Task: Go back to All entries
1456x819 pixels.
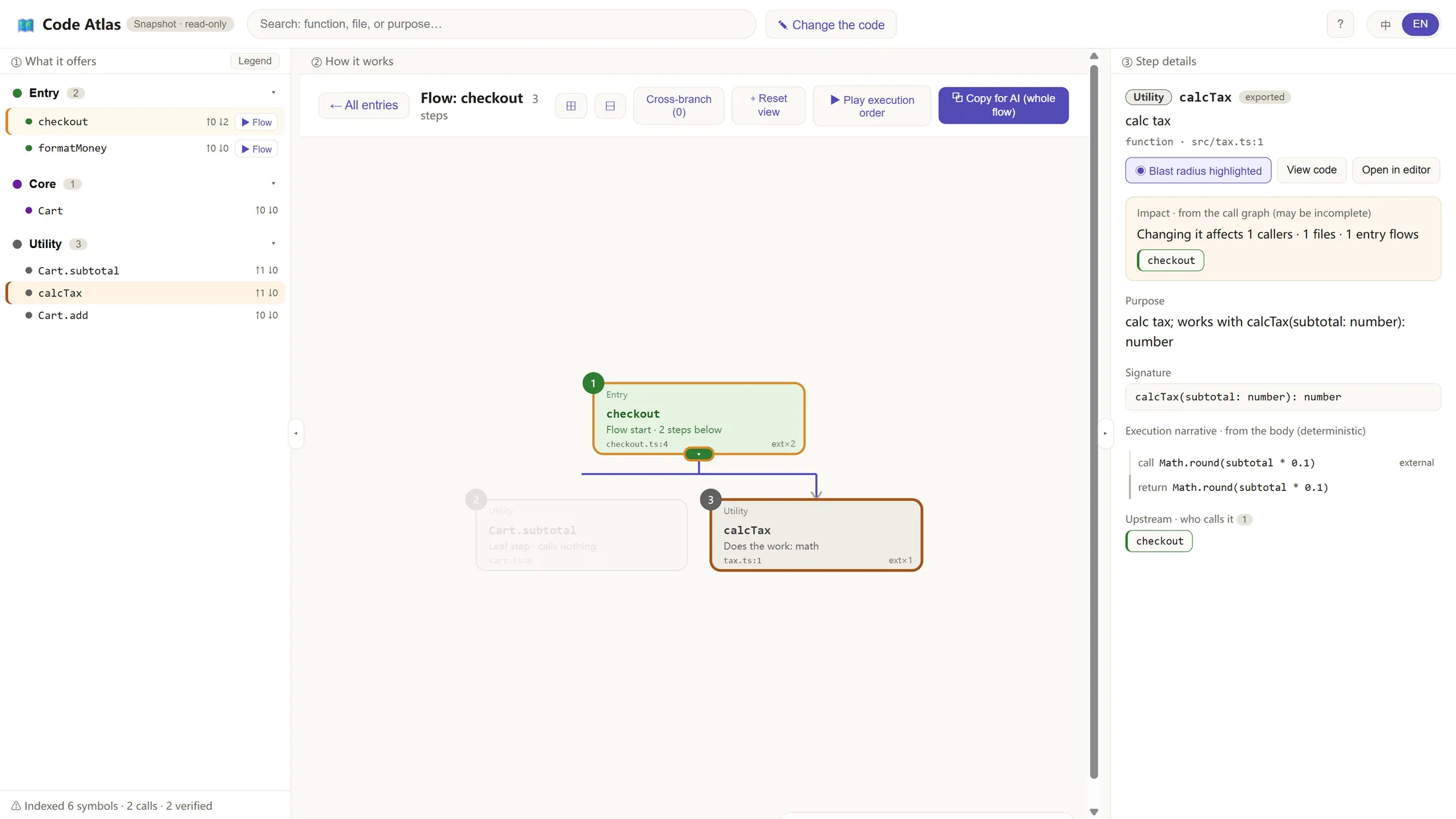Action: [364, 106]
